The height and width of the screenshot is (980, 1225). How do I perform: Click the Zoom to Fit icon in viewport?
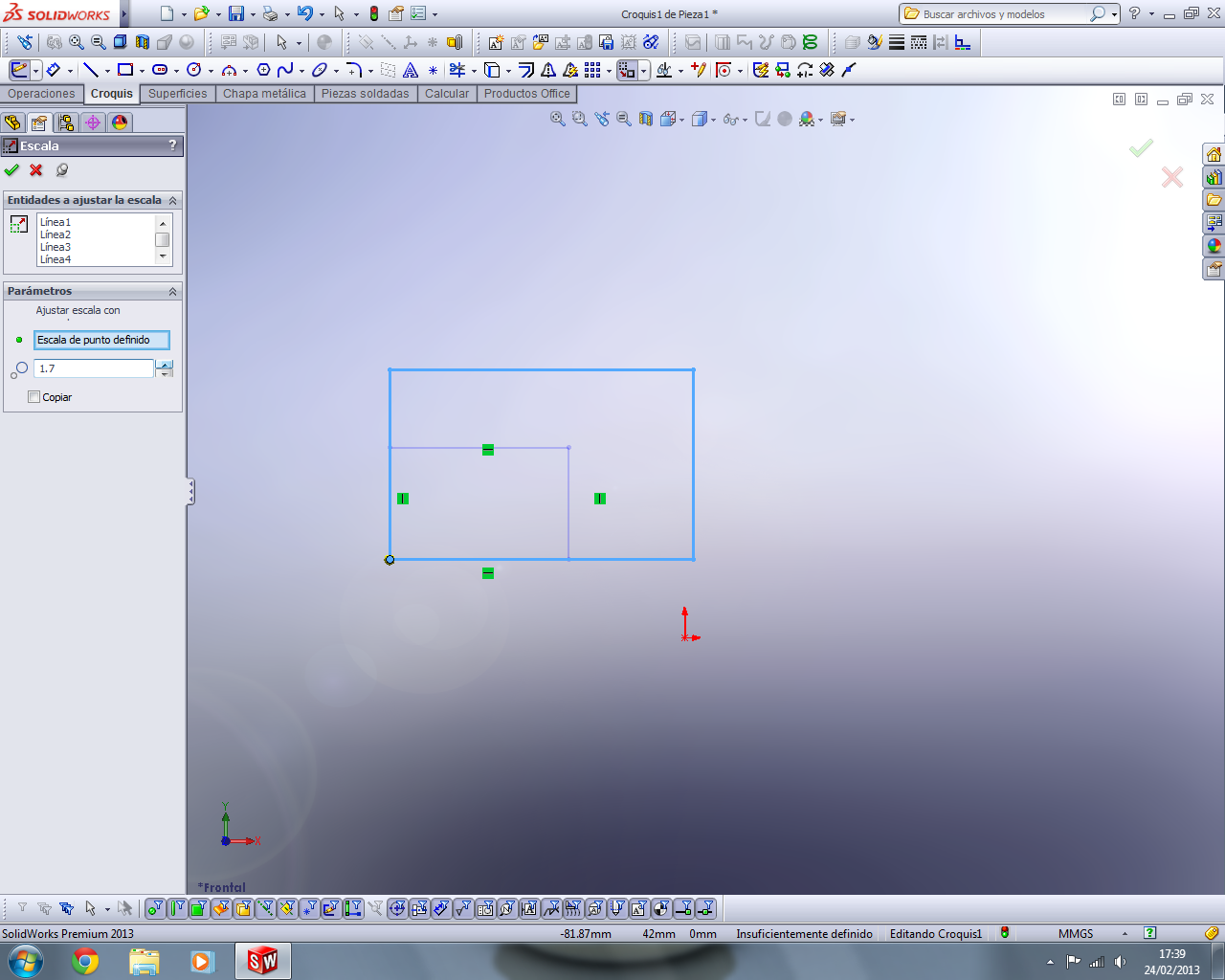coord(558,119)
